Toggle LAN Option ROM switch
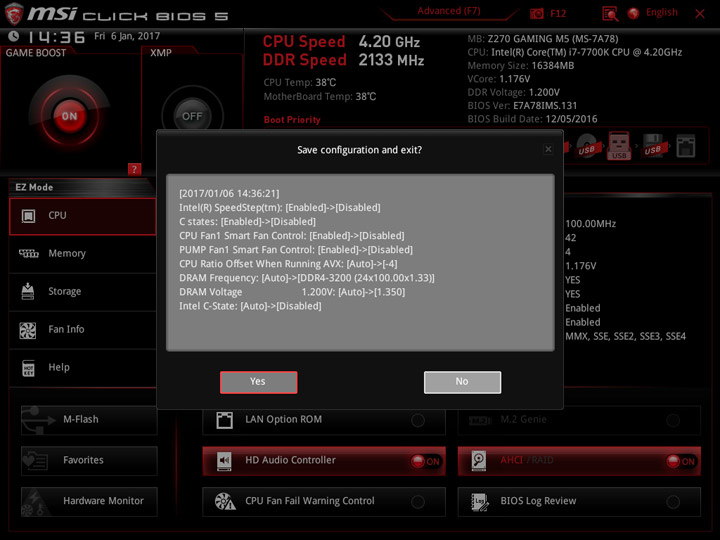This screenshot has height=540, width=720. pos(418,420)
